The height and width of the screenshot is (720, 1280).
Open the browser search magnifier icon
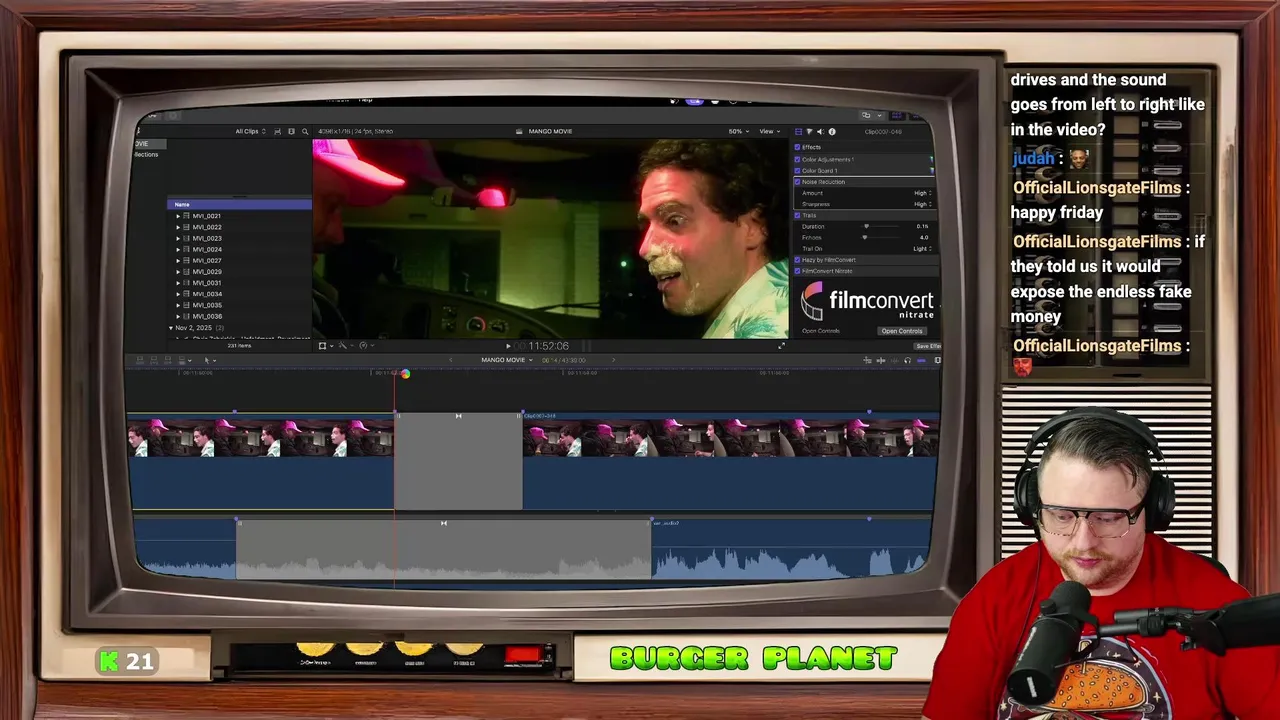coord(305,131)
